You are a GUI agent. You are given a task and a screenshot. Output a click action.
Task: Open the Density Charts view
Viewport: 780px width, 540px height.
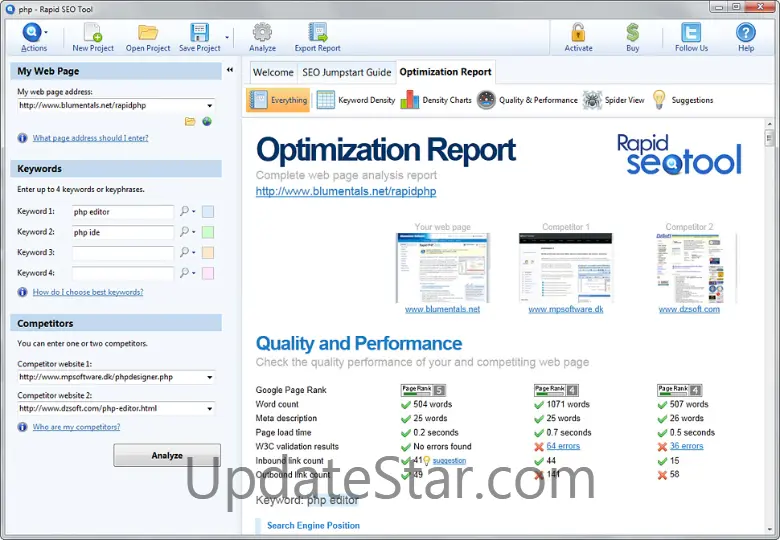click(x=436, y=100)
